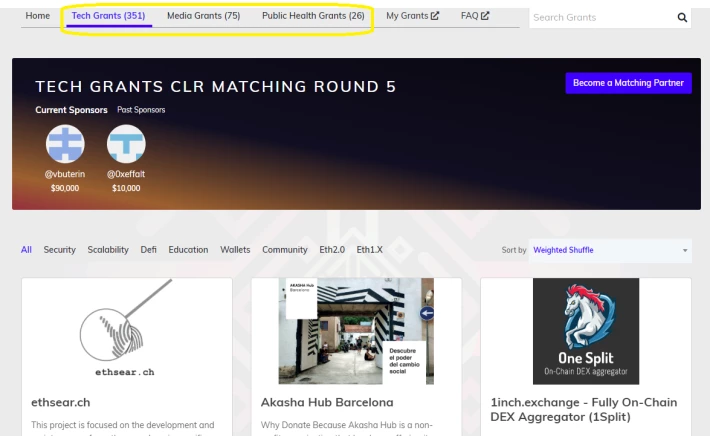Filter grants by Eth2.0
710x436 pixels.
(332, 250)
